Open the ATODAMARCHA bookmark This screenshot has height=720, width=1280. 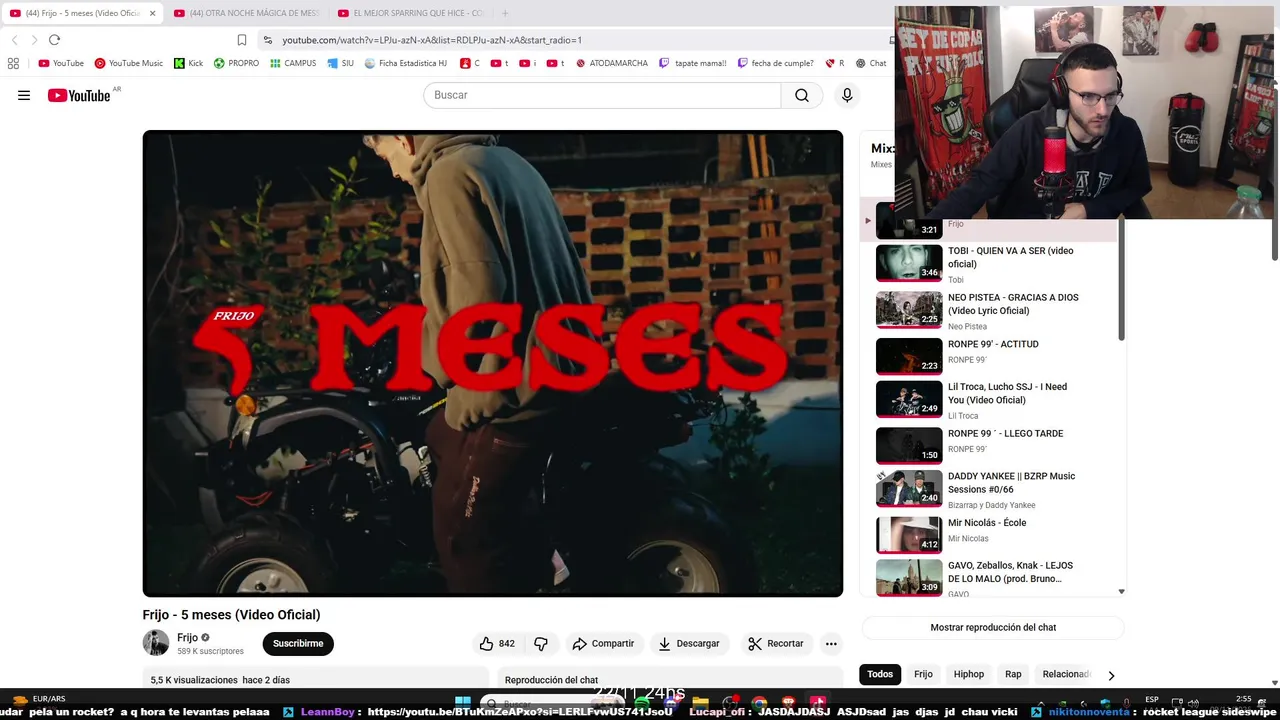click(612, 63)
